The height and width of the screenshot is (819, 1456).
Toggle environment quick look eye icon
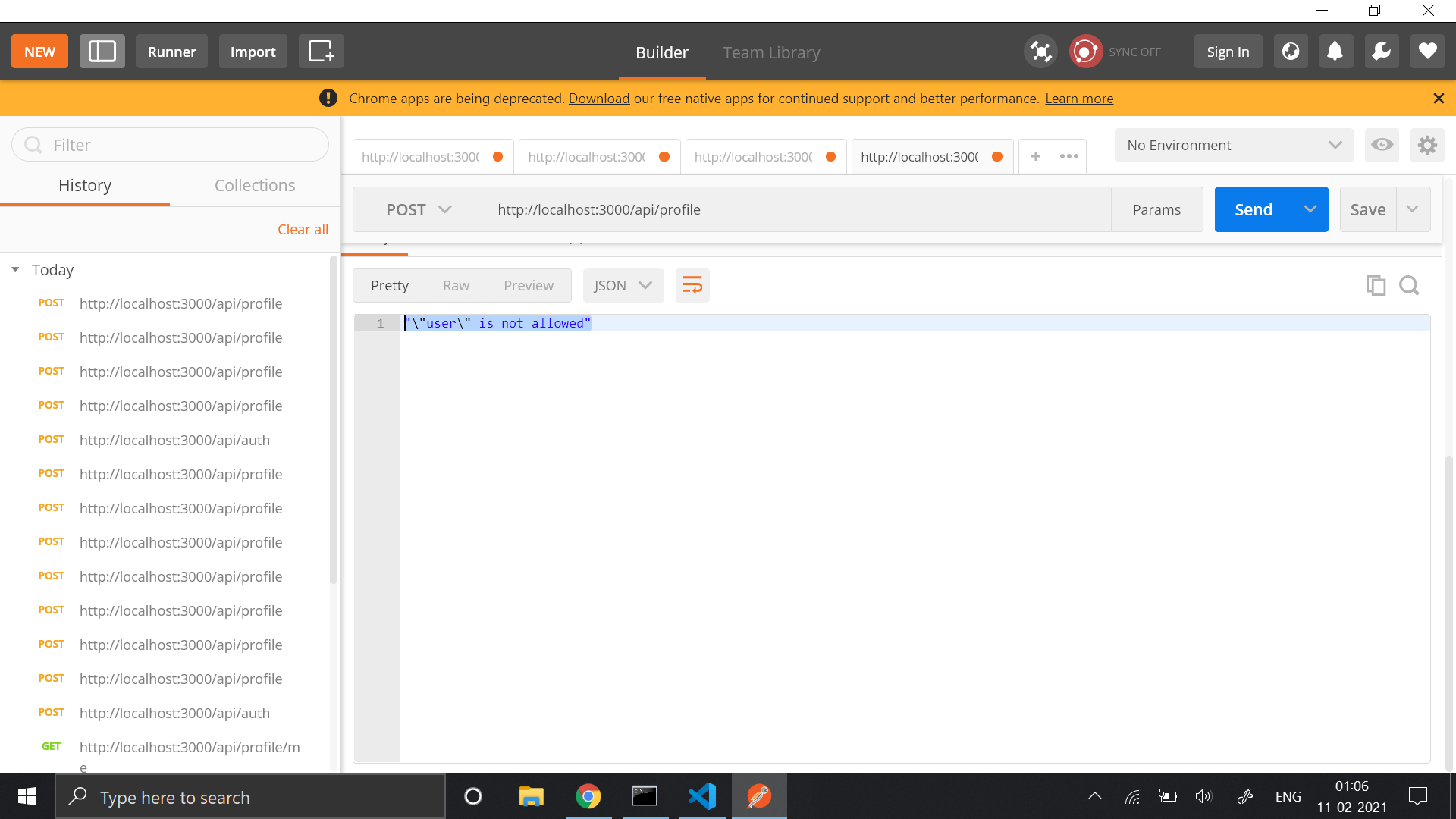click(x=1382, y=145)
